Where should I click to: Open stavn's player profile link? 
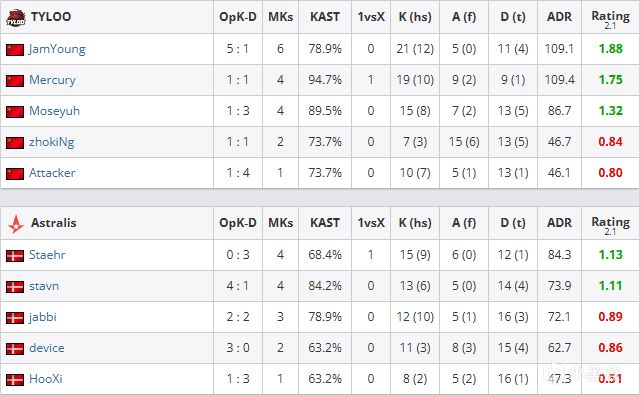pos(44,286)
